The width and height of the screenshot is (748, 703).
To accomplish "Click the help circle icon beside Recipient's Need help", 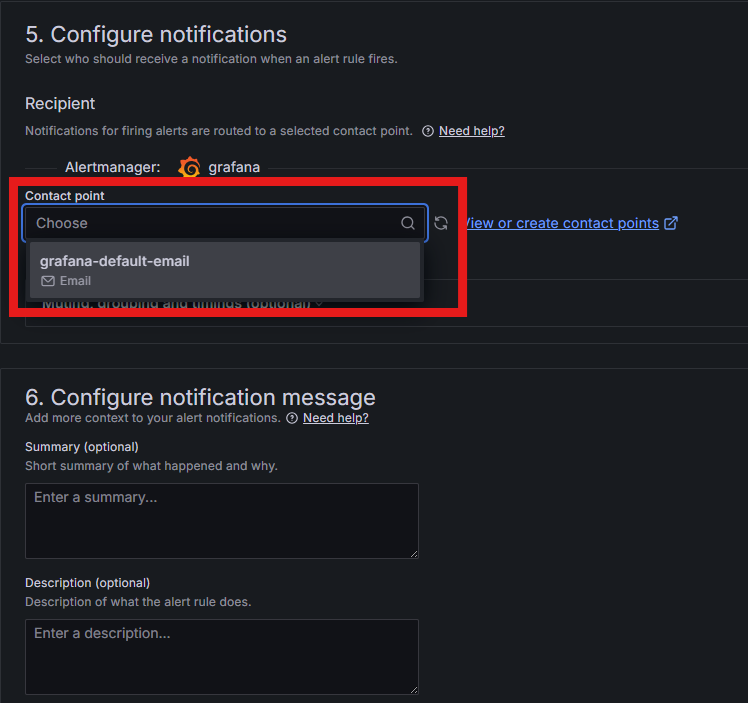I will coord(428,131).
